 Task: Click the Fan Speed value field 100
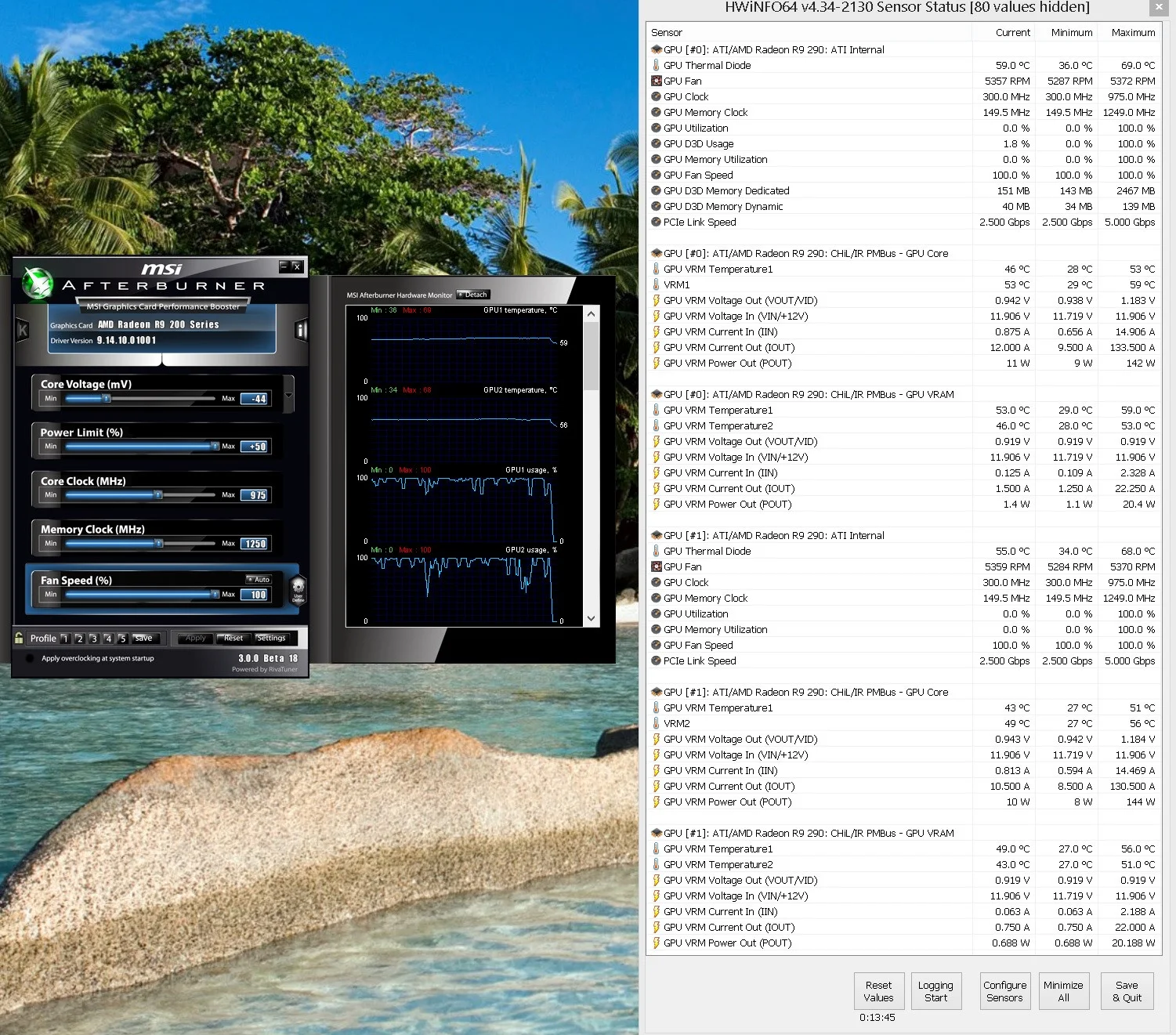coord(255,595)
